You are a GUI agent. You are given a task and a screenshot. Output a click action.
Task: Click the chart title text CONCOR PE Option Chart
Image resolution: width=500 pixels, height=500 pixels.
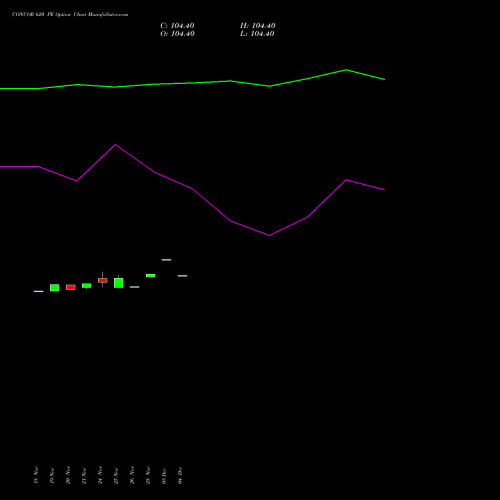(70, 15)
